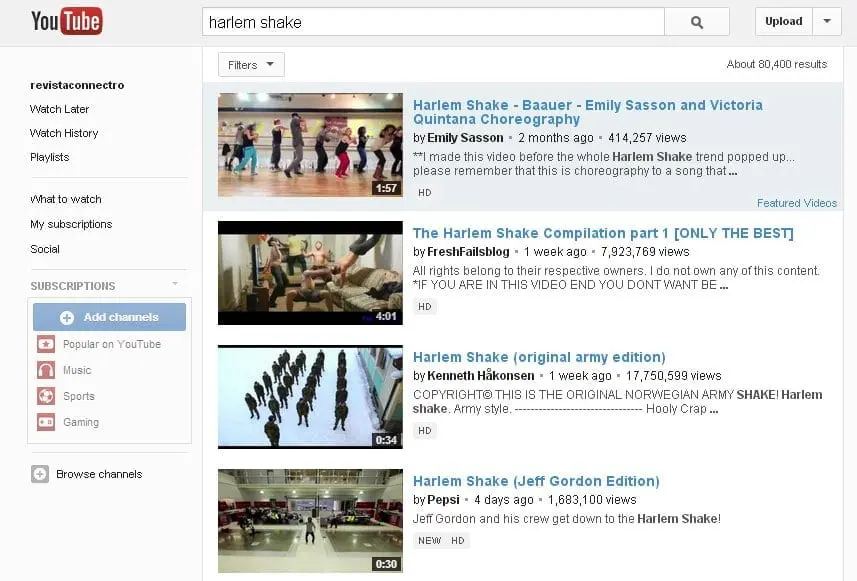Viewport: 857px width, 581px height.
Task: Visit FreshFailsblog's channel
Action: tap(468, 252)
